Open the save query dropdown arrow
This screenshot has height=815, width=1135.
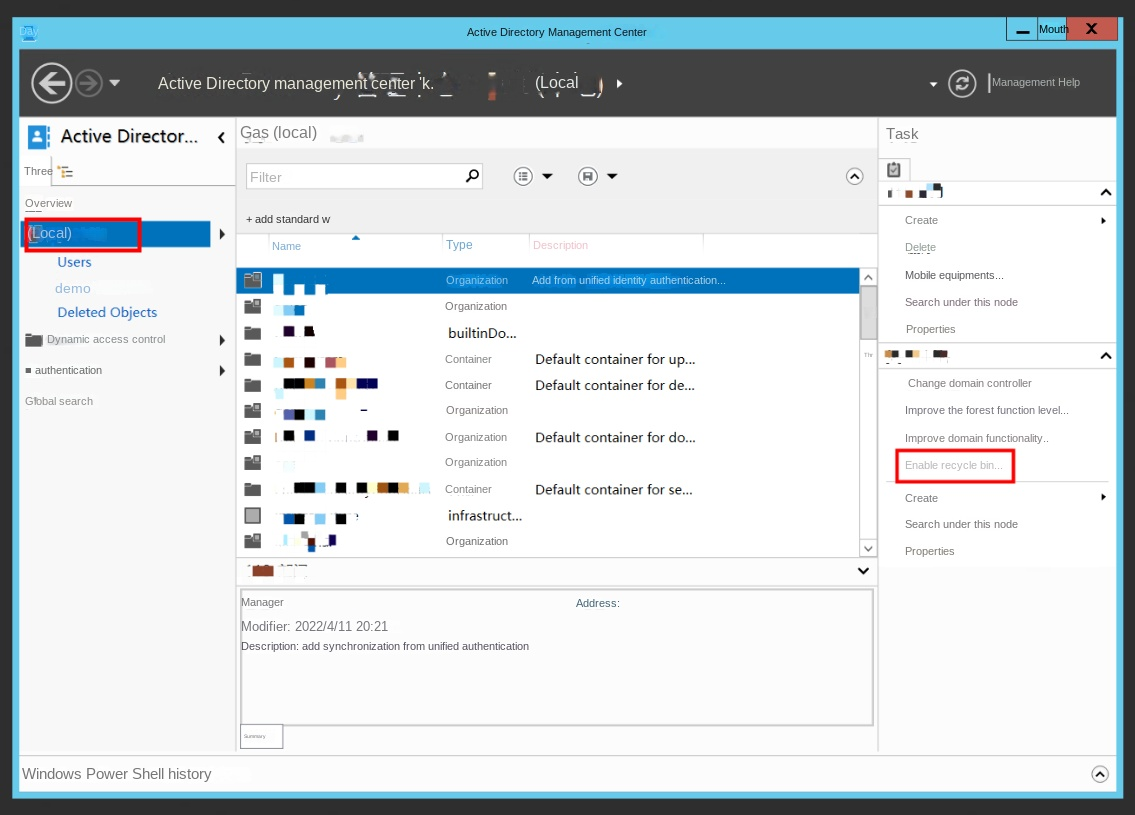tap(612, 176)
